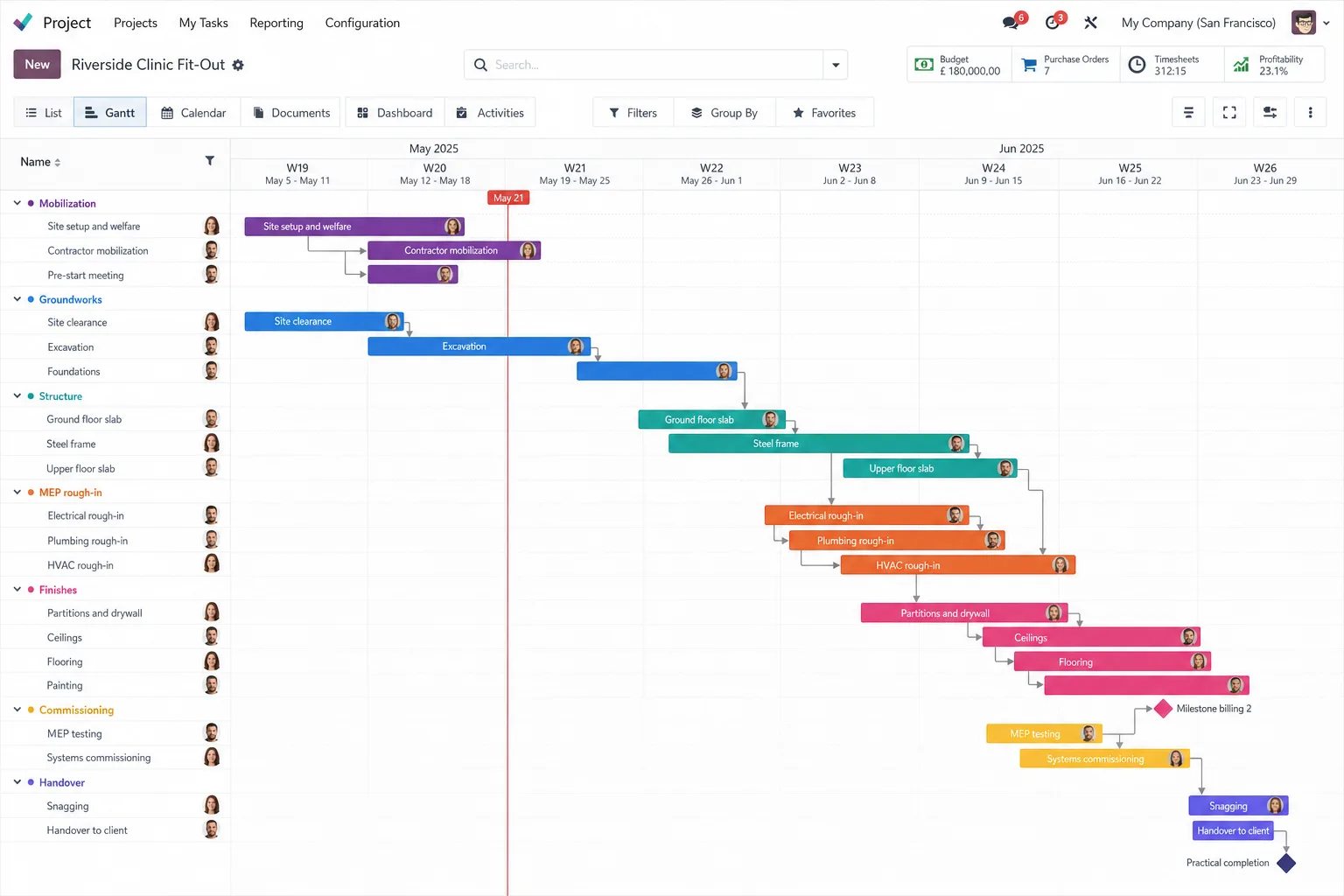
Task: Open the Configuration menu
Action: 362,23
